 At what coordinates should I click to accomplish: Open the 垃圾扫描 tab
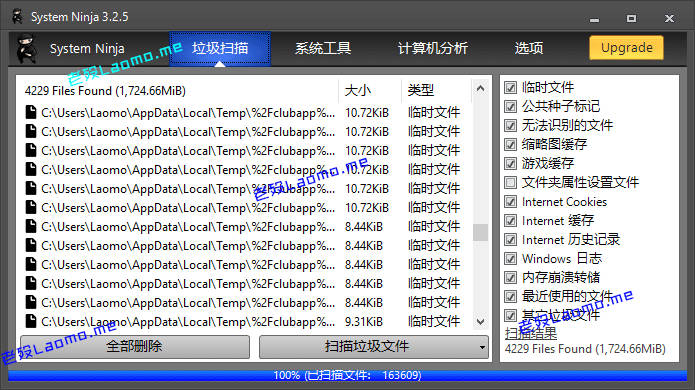click(220, 48)
